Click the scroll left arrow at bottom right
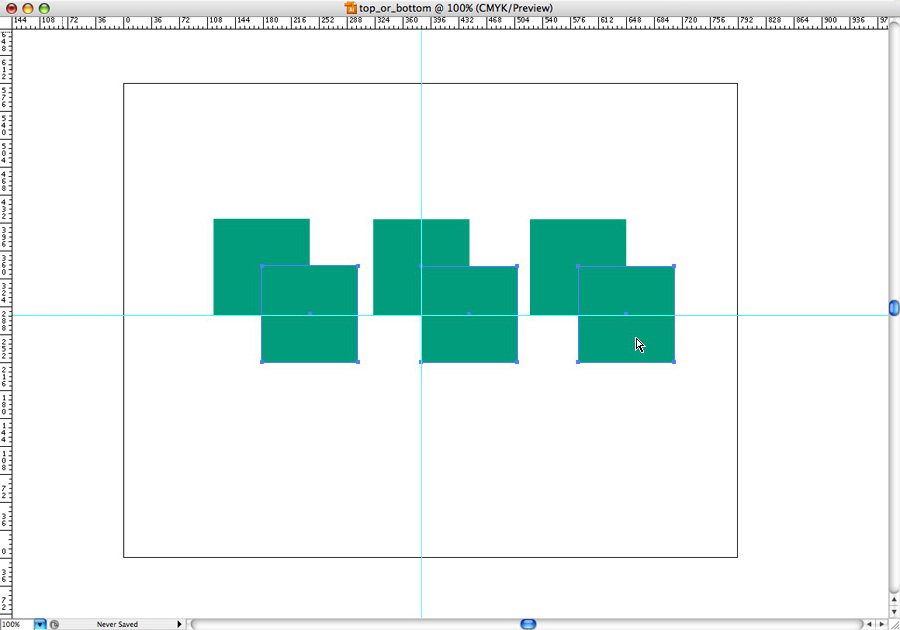The image size is (900, 630). click(867, 624)
